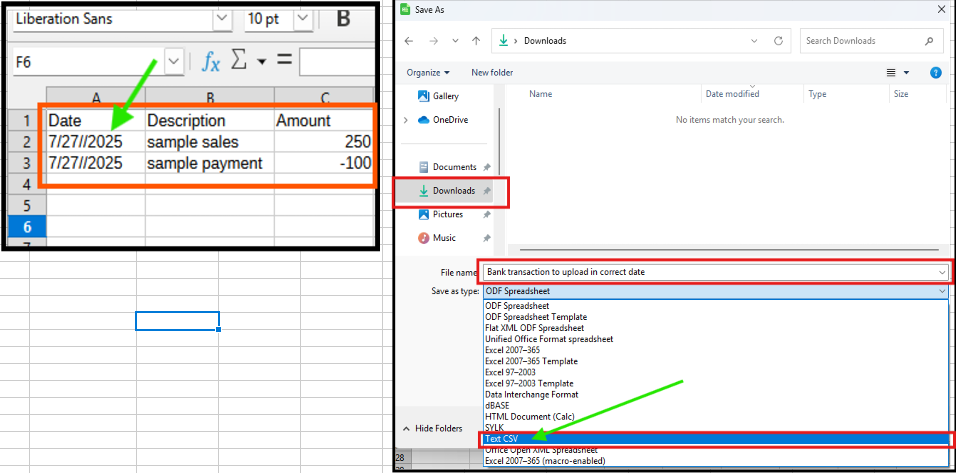This screenshot has height=473, width=956.
Task: Go forward in Save As dialog
Action: (x=433, y=41)
